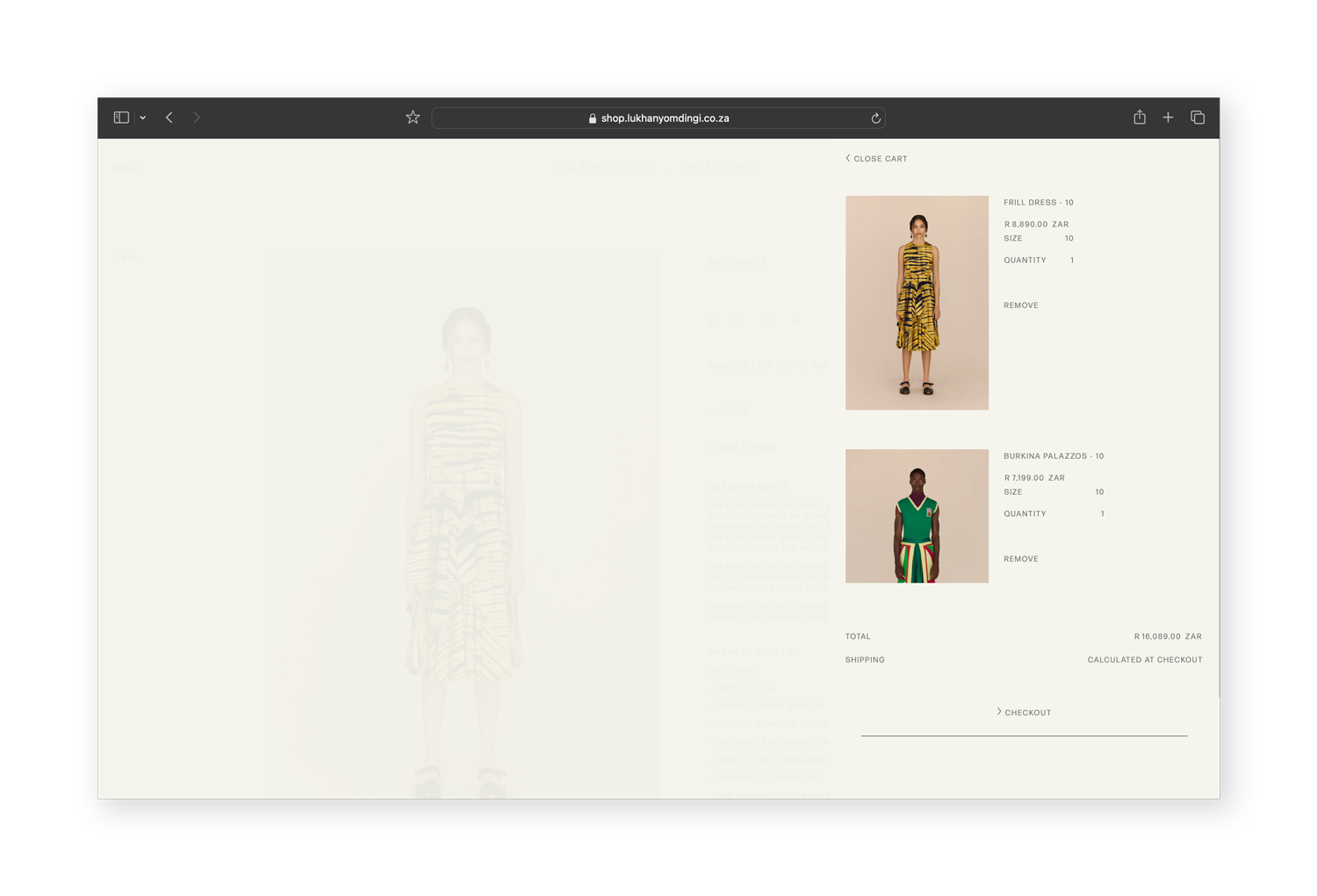Select the Burkina Palazzos - 10 title link
This screenshot has width=1317, height=896.
pos(1054,456)
